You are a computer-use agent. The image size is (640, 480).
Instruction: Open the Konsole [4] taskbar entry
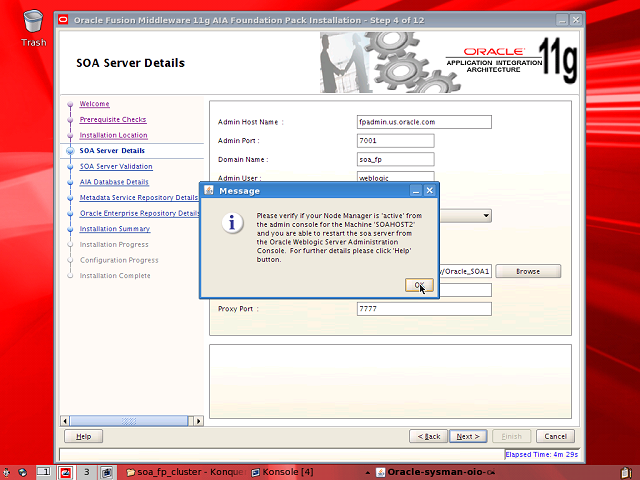pos(282,472)
